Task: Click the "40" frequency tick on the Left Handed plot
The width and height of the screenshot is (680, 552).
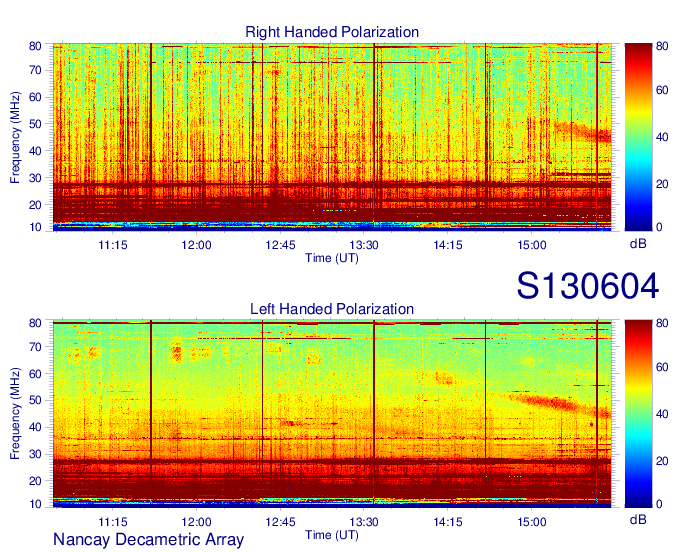Action: [x=35, y=427]
